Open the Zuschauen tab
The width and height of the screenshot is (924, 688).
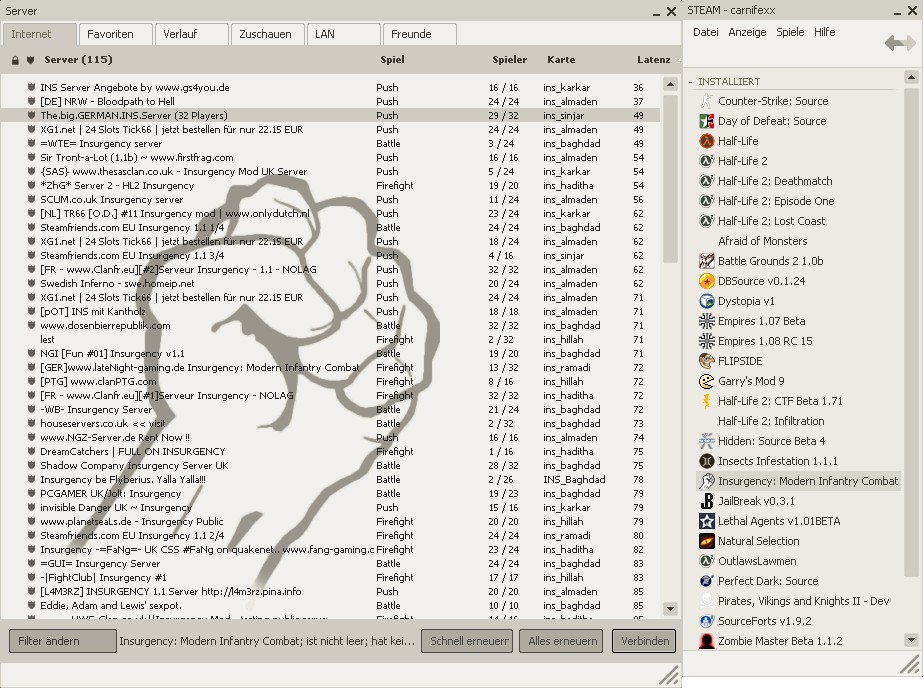[x=268, y=34]
